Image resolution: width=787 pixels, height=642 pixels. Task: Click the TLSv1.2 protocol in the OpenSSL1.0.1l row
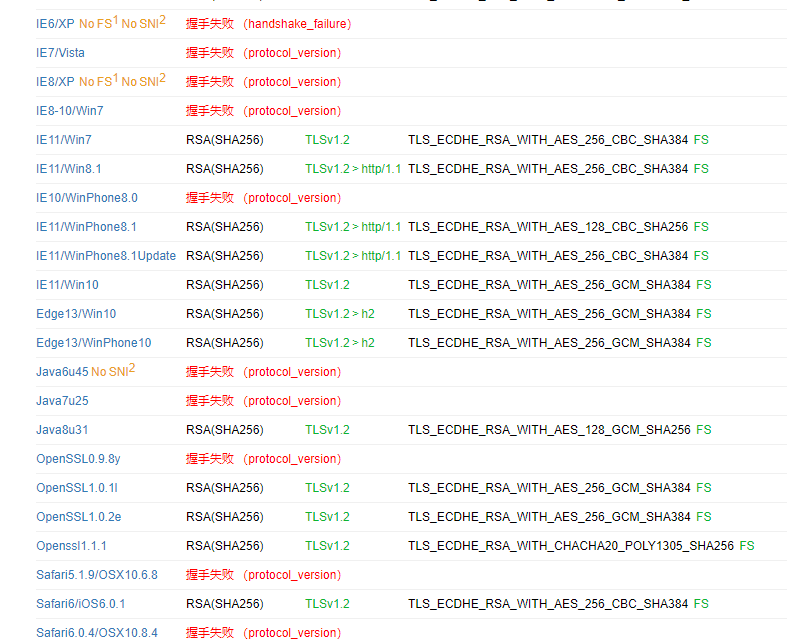tap(327, 488)
